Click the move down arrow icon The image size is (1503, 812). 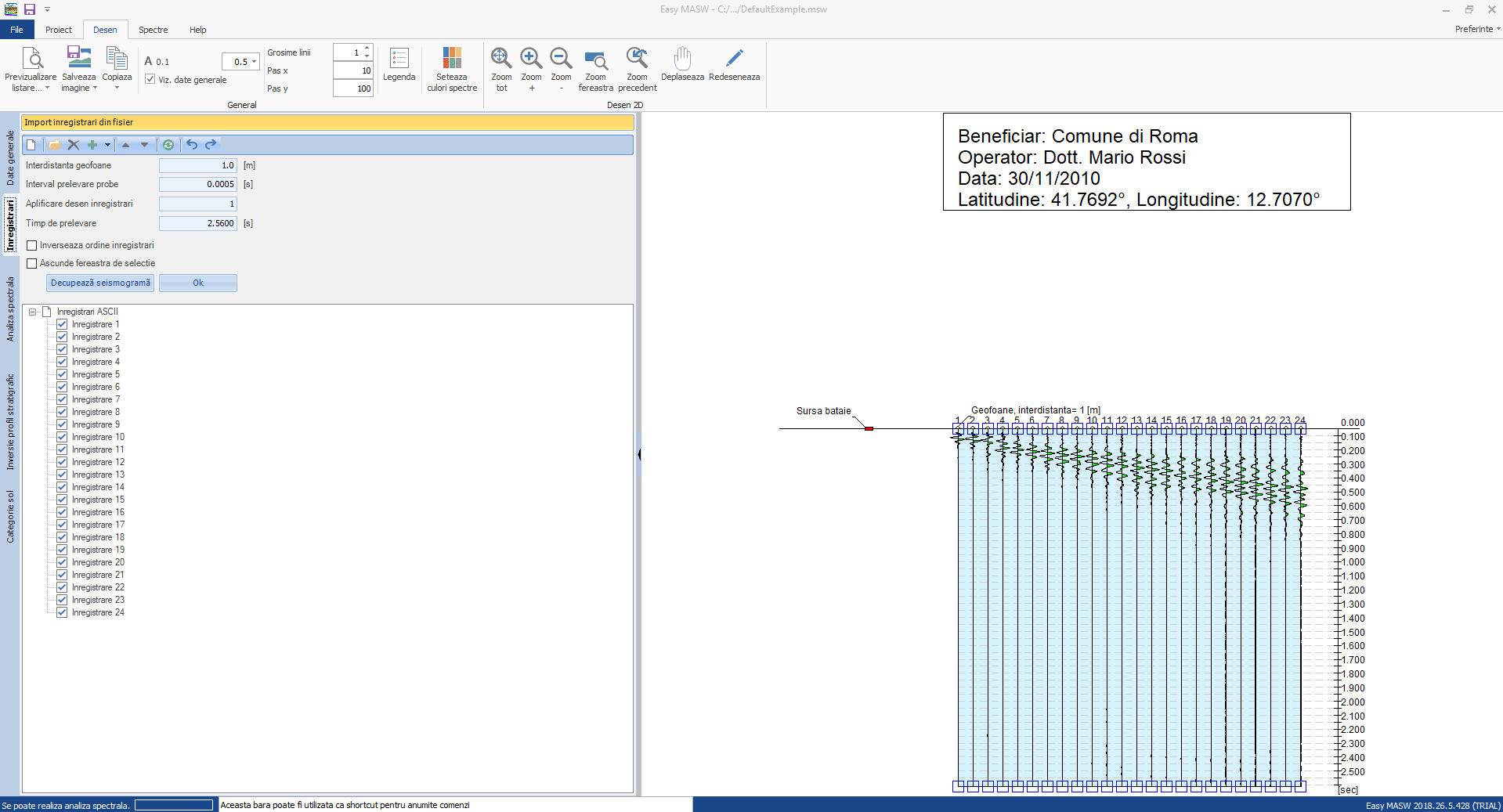pyautogui.click(x=144, y=145)
